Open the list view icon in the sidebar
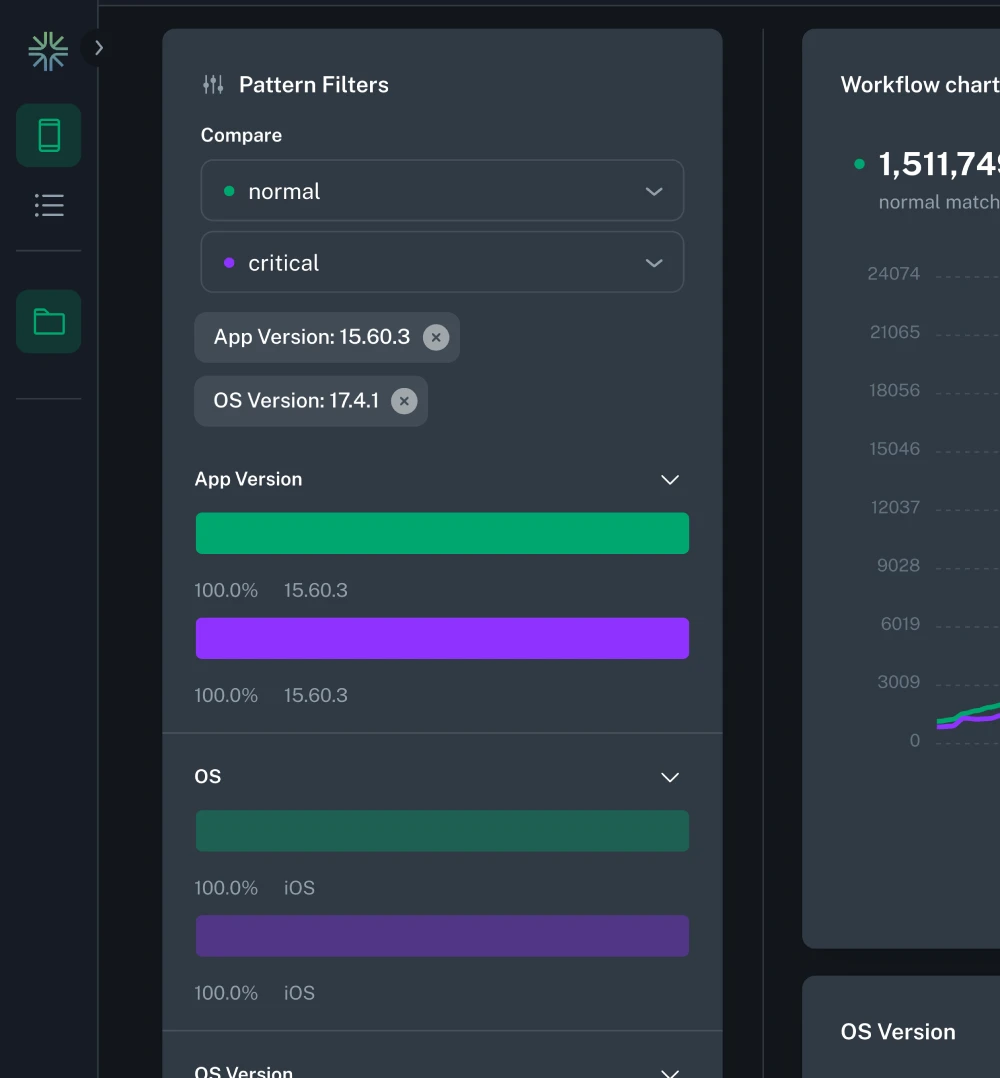This screenshot has height=1078, width=1000. coord(48,205)
